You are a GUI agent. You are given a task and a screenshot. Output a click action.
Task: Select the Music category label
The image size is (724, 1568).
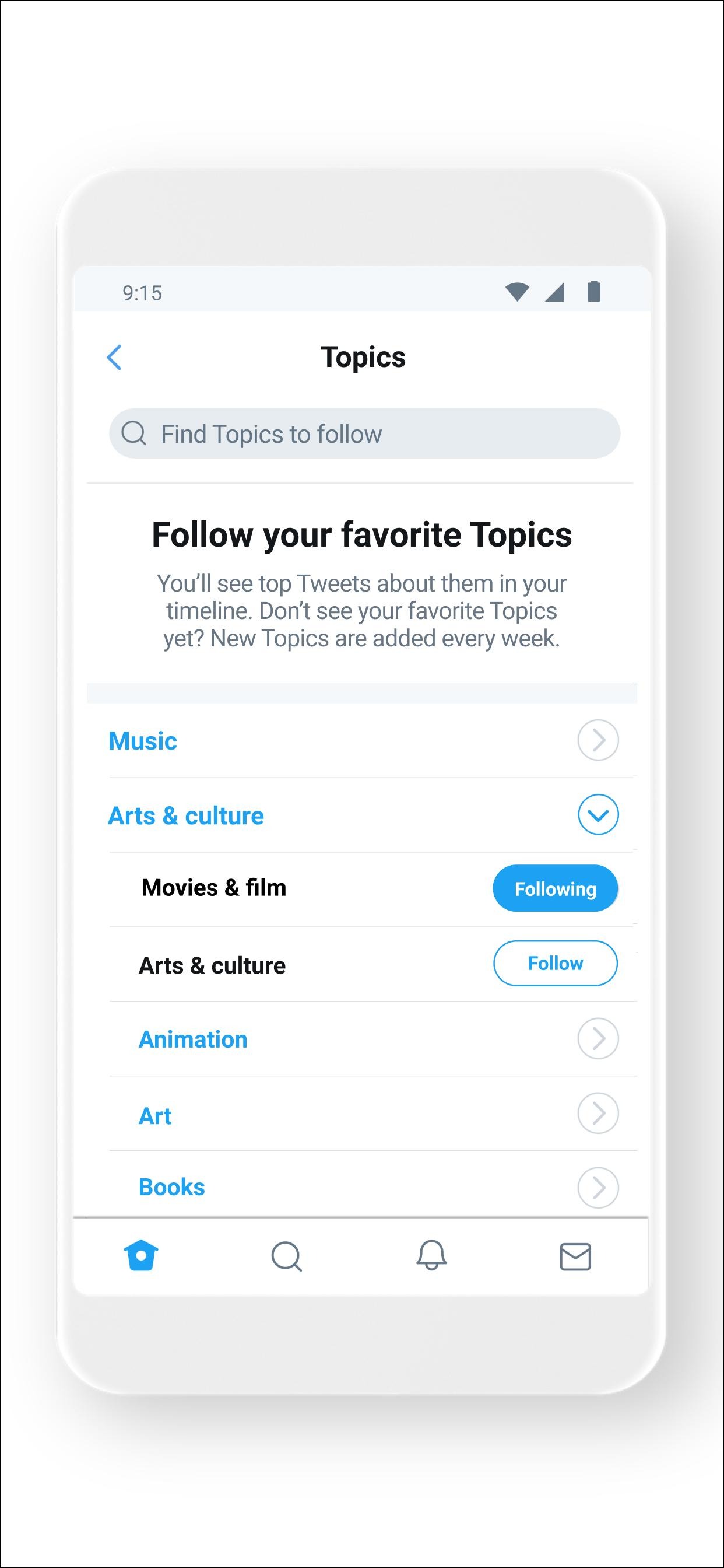point(143,741)
